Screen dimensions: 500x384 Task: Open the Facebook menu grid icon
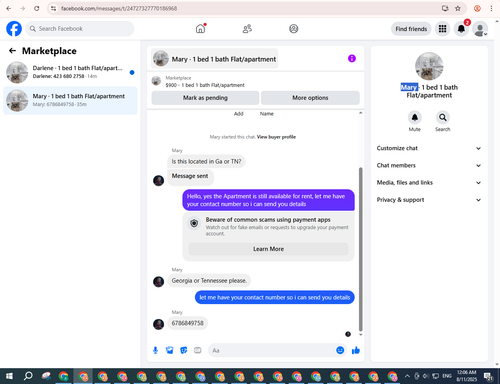(x=442, y=29)
